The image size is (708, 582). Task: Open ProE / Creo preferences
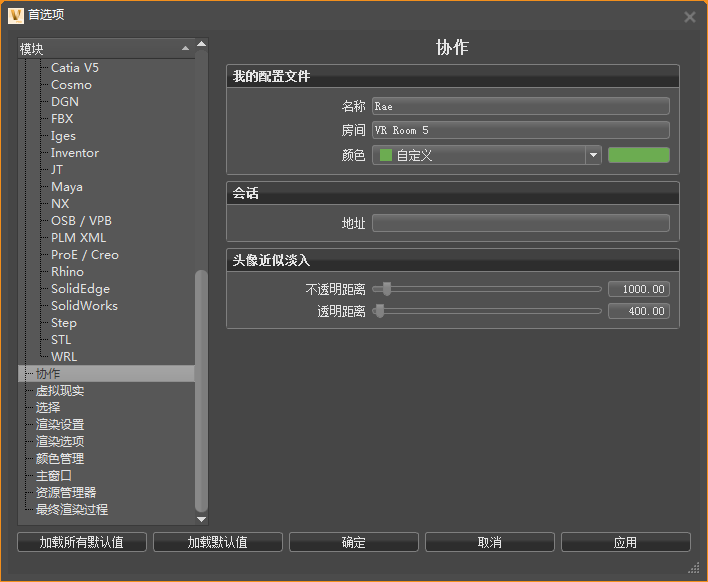pos(85,255)
